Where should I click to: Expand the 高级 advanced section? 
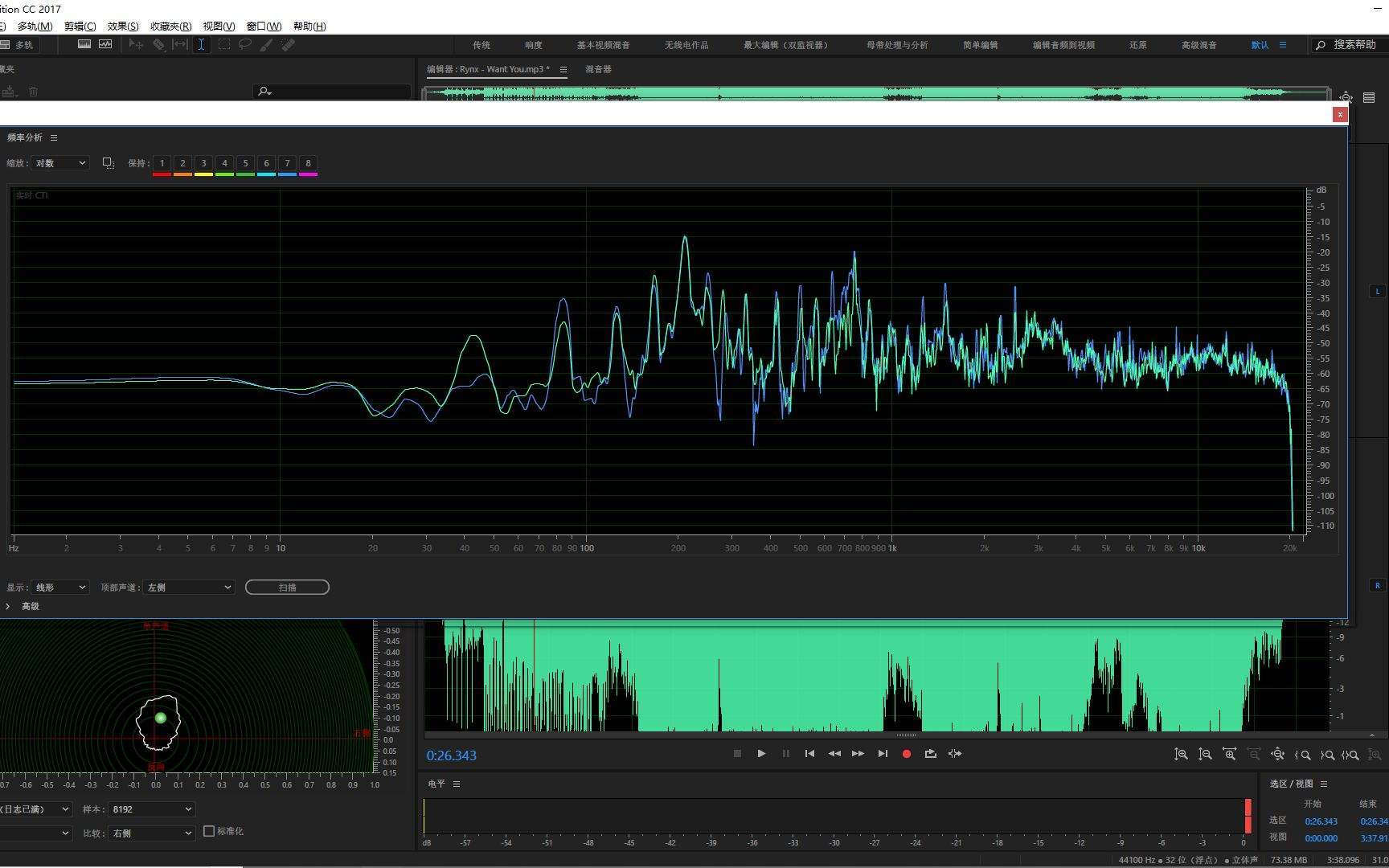pos(23,606)
